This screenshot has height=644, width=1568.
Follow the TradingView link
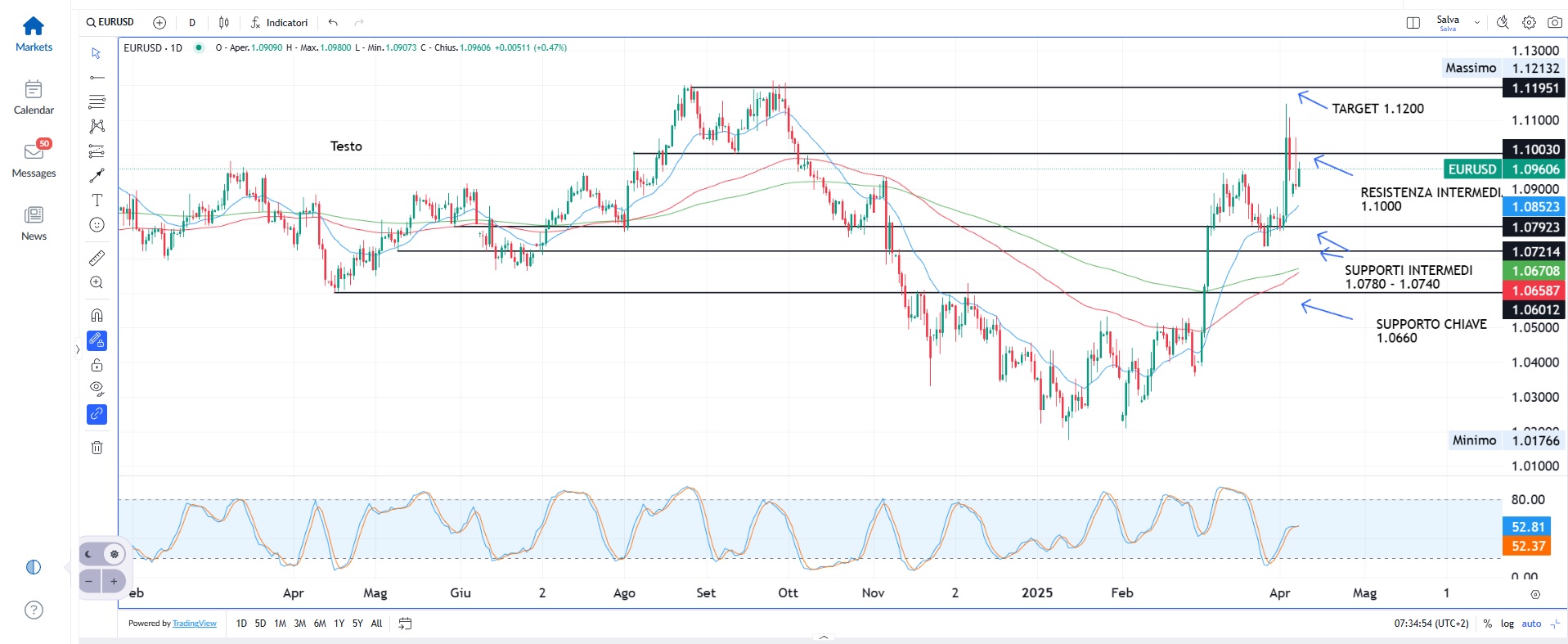(x=195, y=624)
